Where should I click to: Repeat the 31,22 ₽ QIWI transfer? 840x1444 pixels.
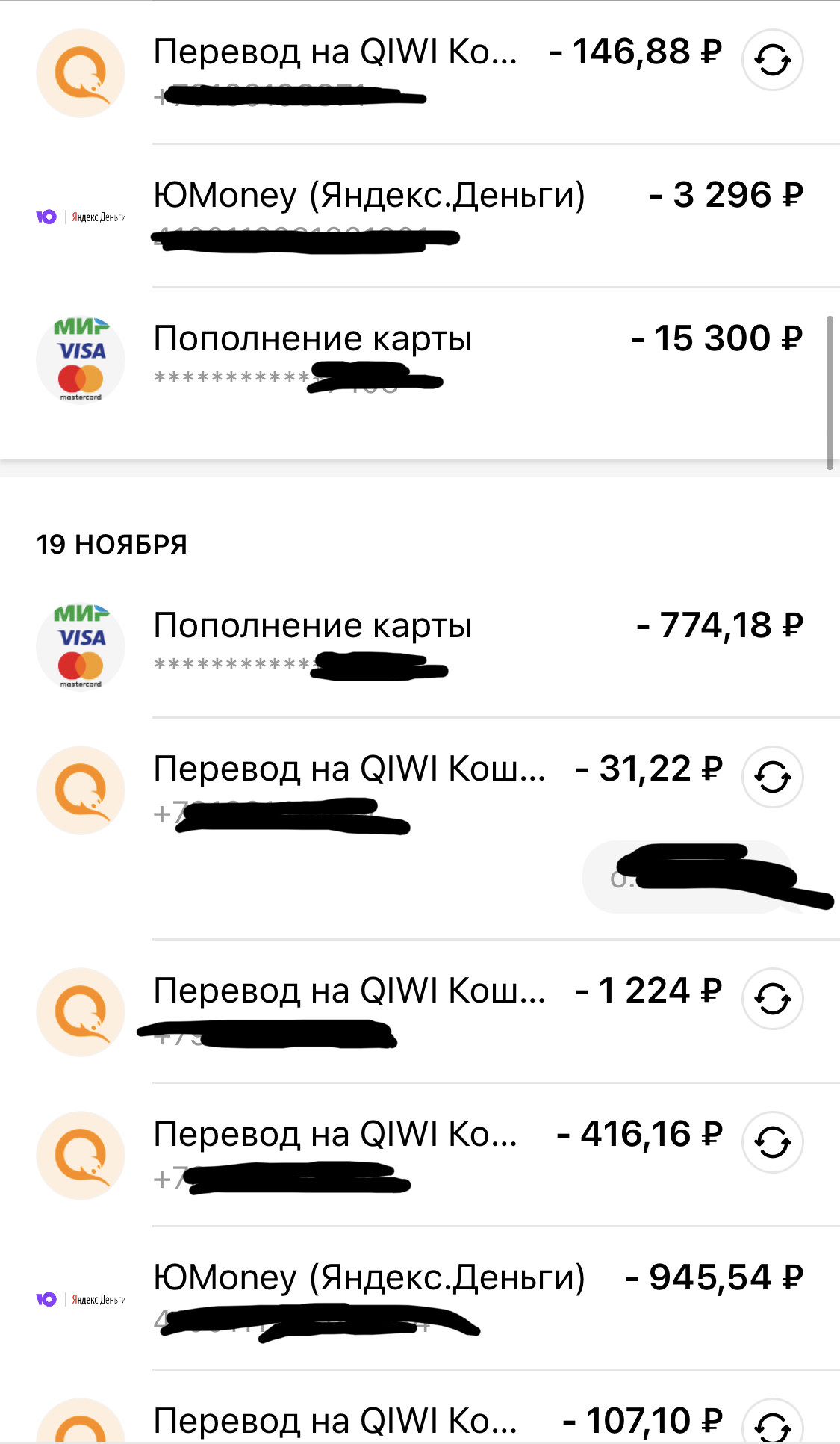pyautogui.click(x=772, y=777)
